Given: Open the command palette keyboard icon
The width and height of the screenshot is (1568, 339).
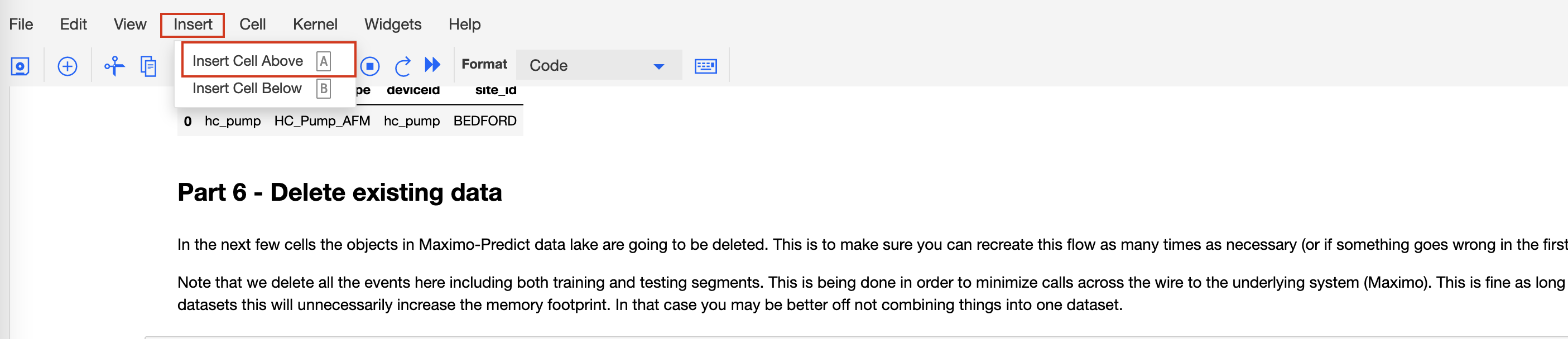Looking at the screenshot, I should tap(705, 66).
